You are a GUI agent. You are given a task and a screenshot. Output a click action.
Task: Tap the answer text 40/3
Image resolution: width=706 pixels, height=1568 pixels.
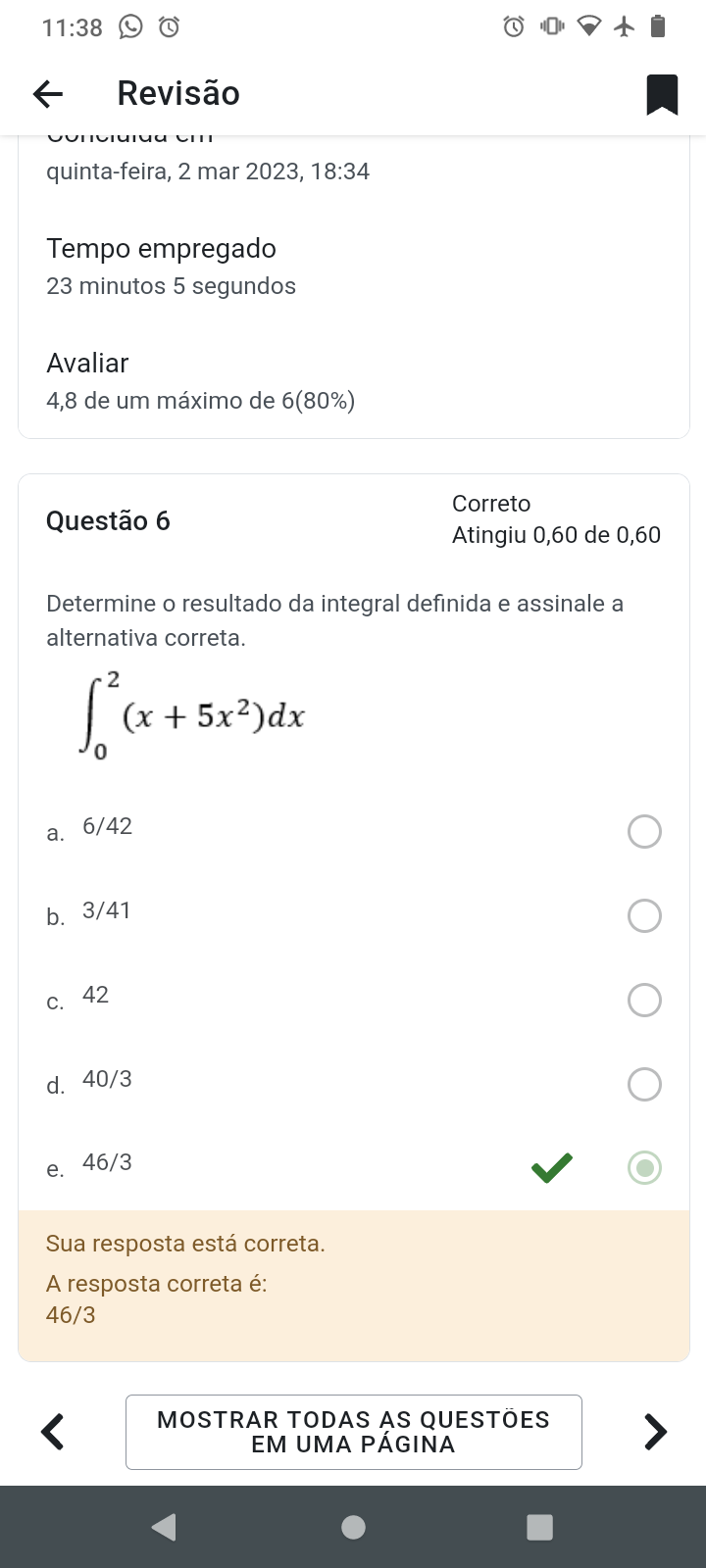107,1079
